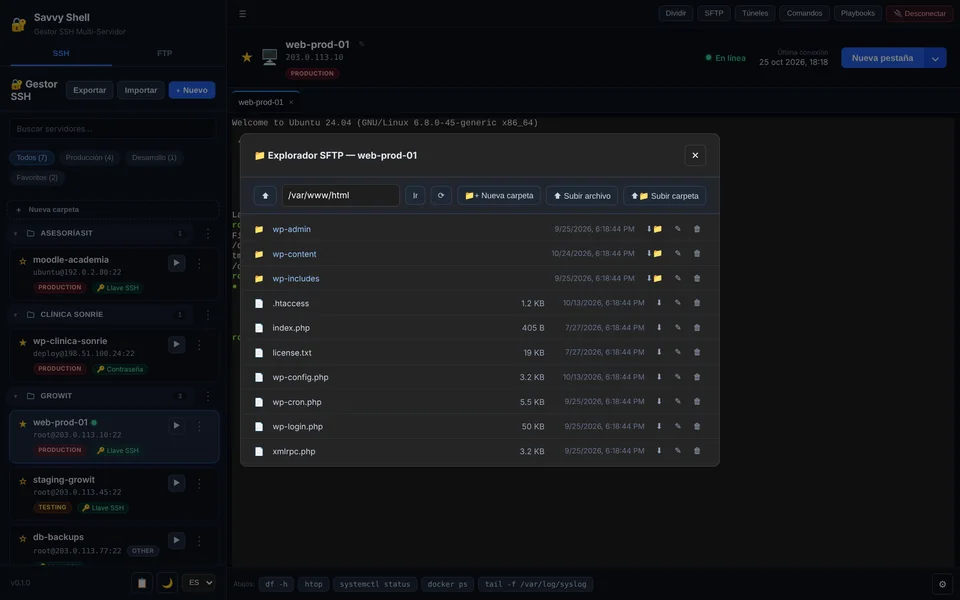Toggle dark mode with moon icon
960x600 pixels.
(167, 583)
